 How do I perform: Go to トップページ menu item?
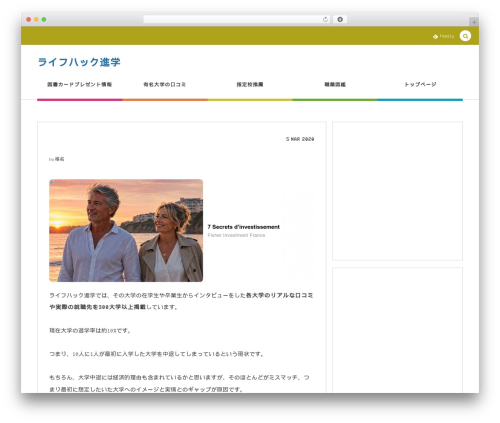[x=420, y=84]
